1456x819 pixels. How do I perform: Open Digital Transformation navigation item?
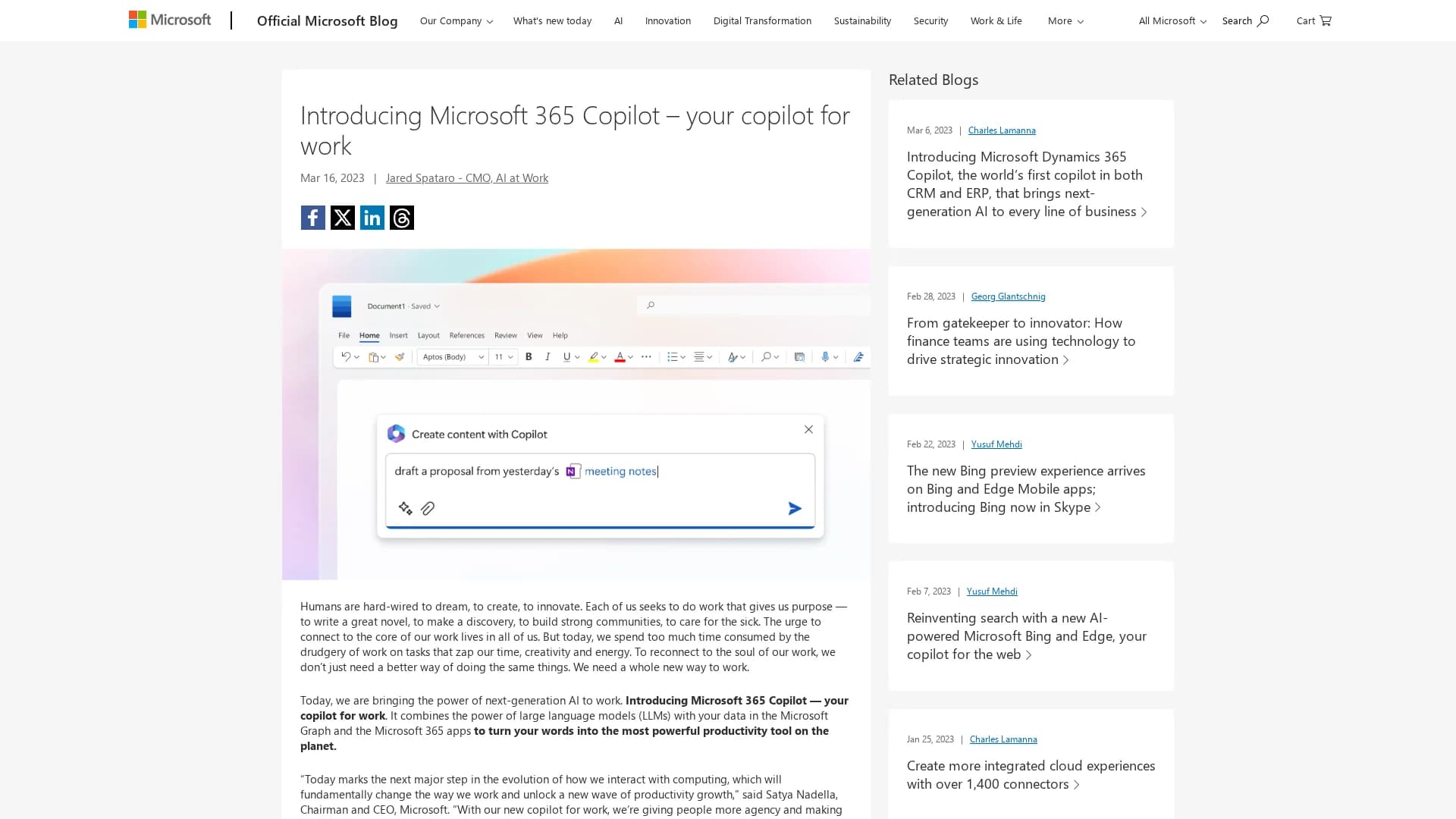762,20
